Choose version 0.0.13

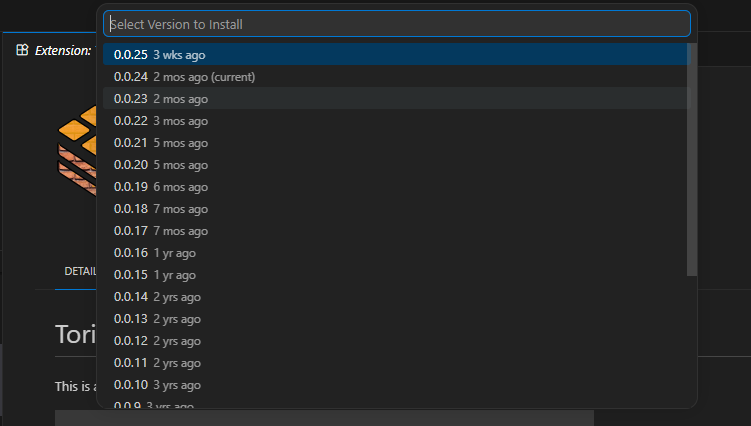(x=157, y=319)
